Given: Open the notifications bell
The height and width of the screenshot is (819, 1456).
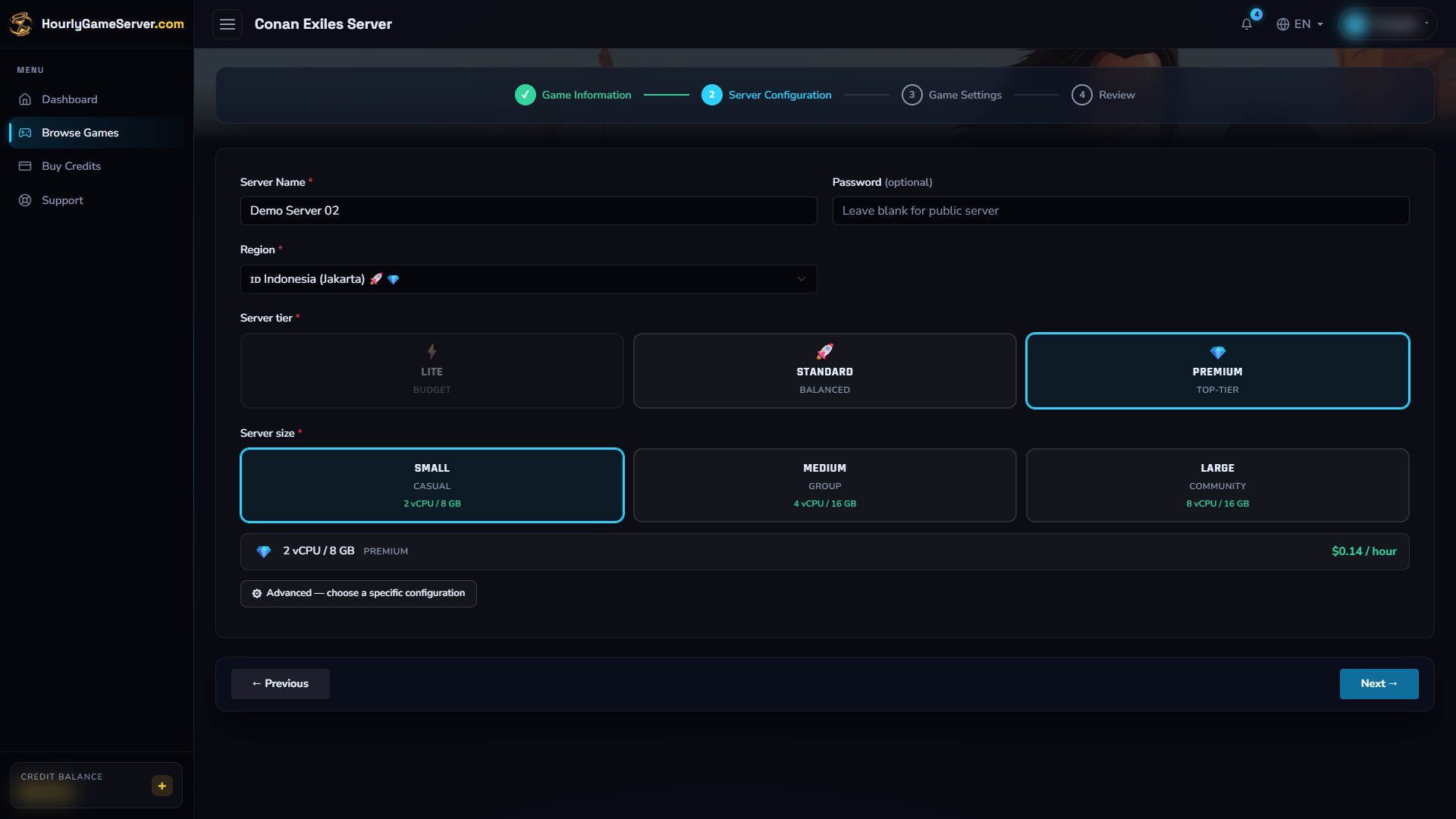Looking at the screenshot, I should pyautogui.click(x=1246, y=24).
